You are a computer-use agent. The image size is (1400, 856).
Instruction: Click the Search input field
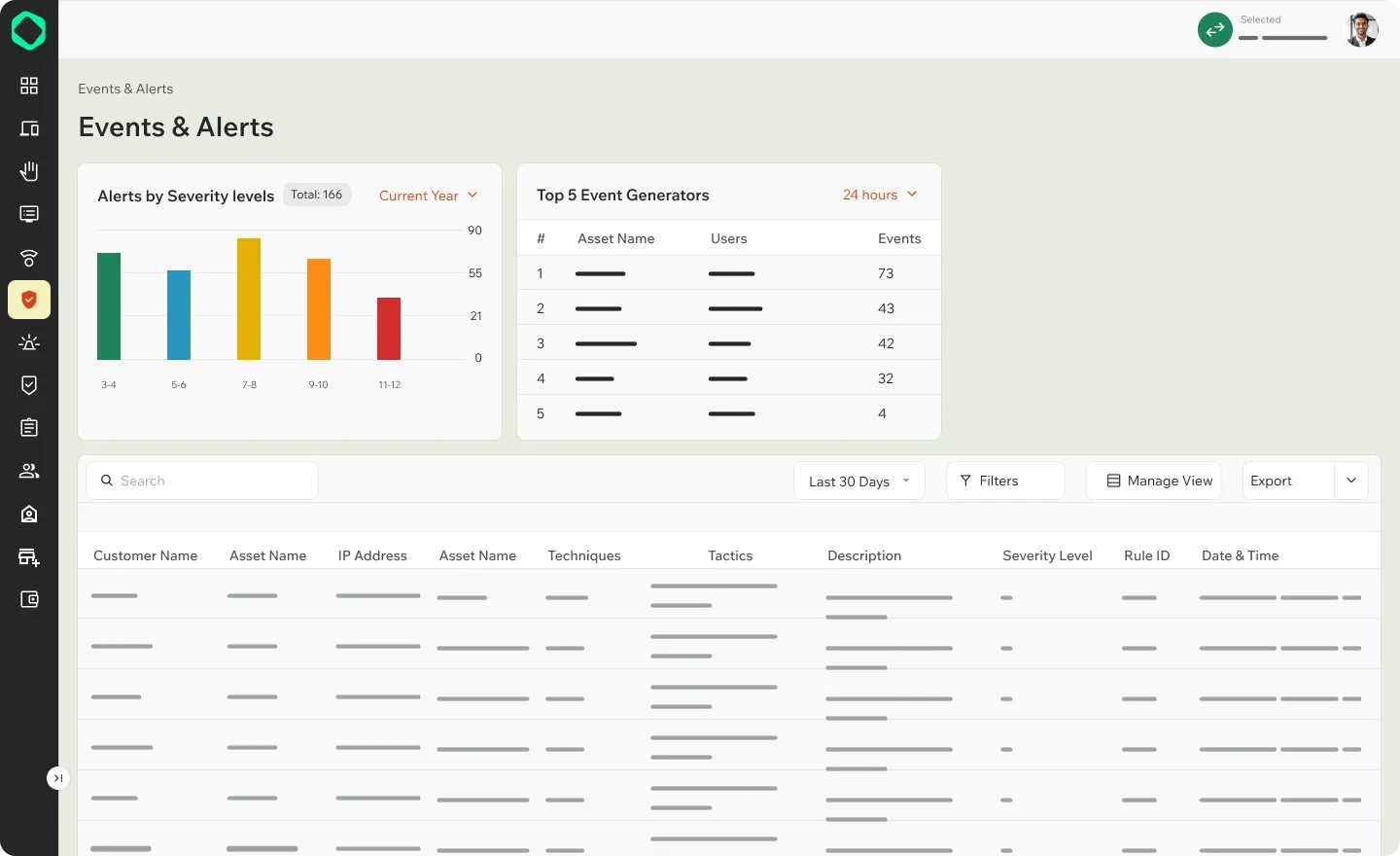point(202,481)
